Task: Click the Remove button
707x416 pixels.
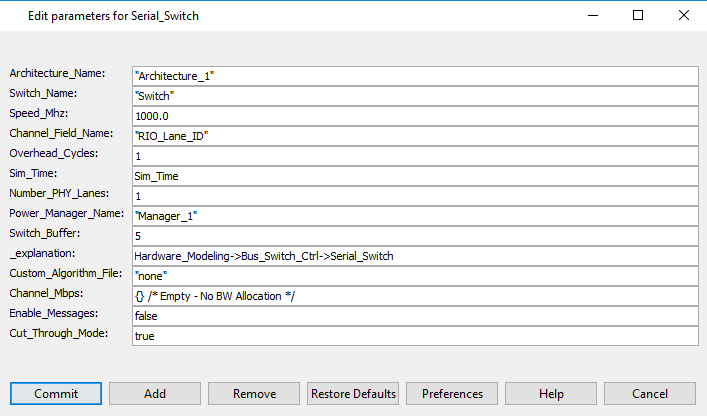Action: pyautogui.click(x=254, y=394)
